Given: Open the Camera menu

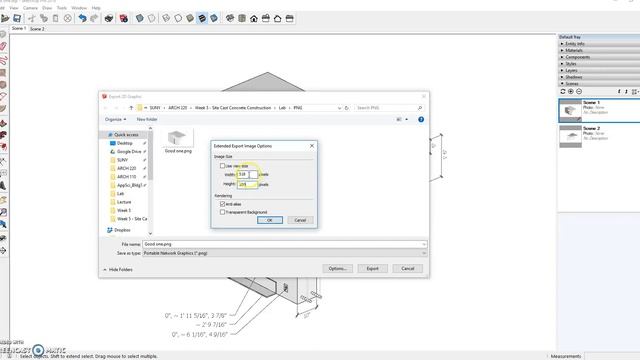Looking at the screenshot, I should pyautogui.click(x=30, y=8).
